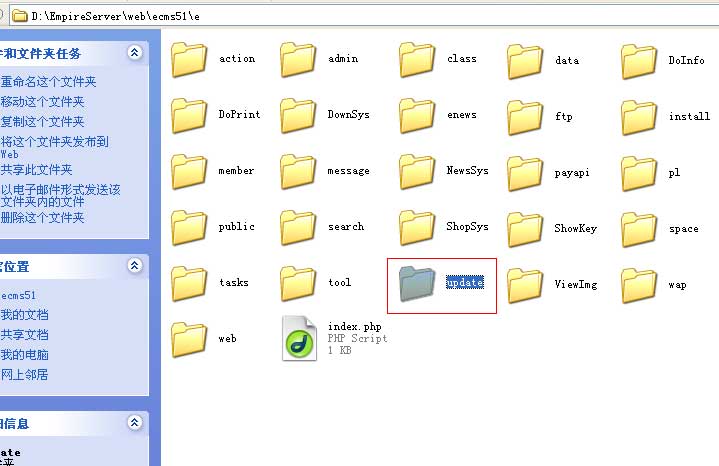Open the DoInfo folder
719x466 pixels.
pyautogui.click(x=639, y=61)
